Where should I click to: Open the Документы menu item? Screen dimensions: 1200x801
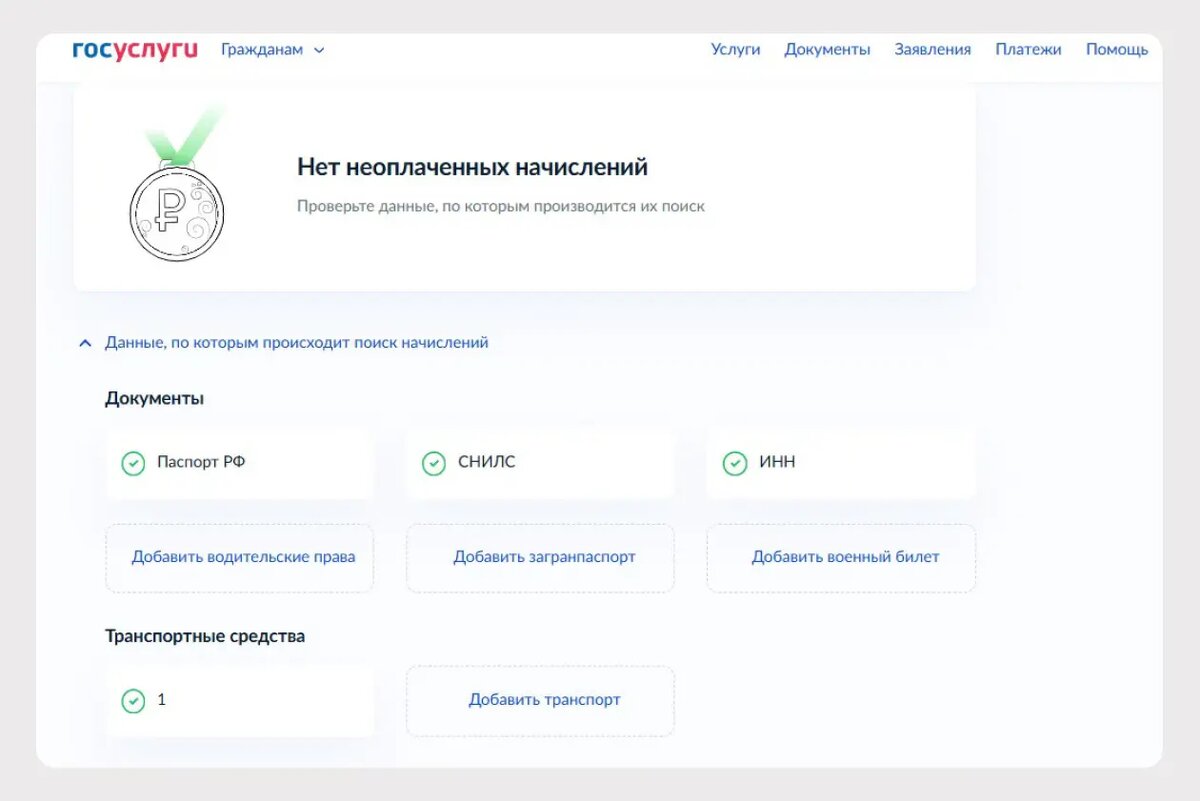click(x=827, y=49)
